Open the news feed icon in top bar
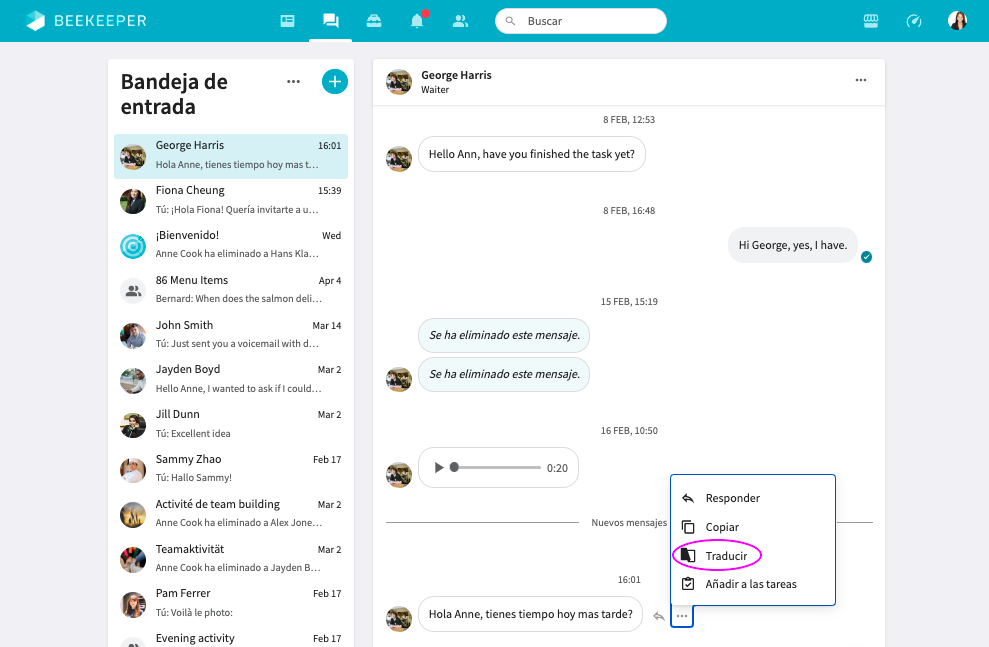This screenshot has width=989, height=647. pos(288,21)
